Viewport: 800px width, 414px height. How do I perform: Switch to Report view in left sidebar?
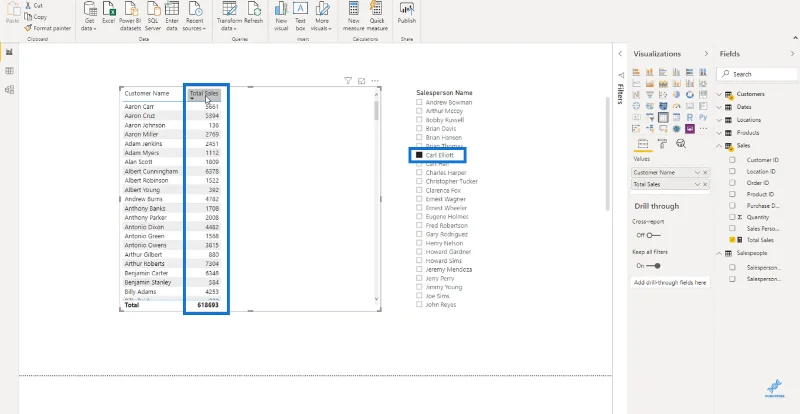(x=9, y=52)
